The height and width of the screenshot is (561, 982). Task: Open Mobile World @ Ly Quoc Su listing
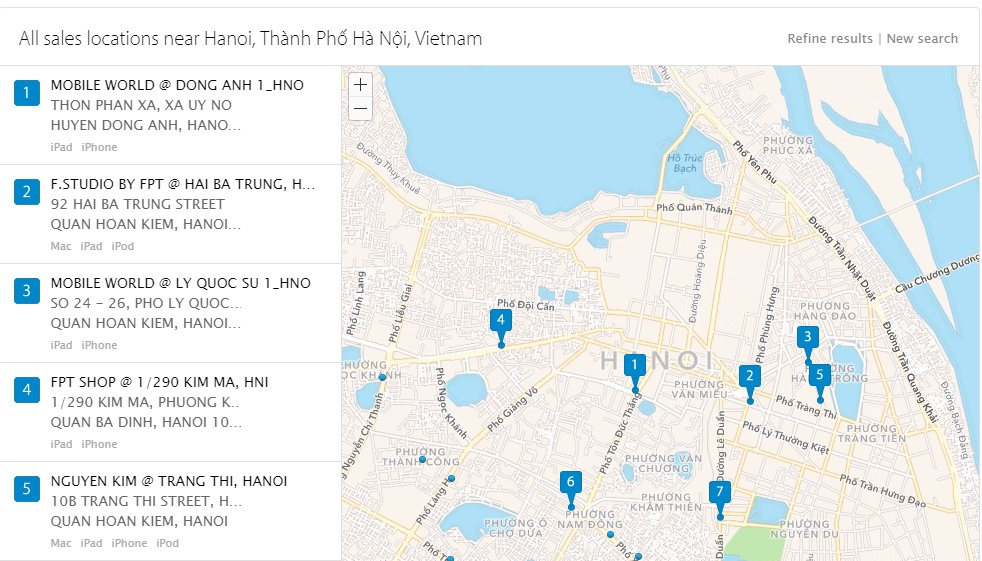click(x=180, y=284)
